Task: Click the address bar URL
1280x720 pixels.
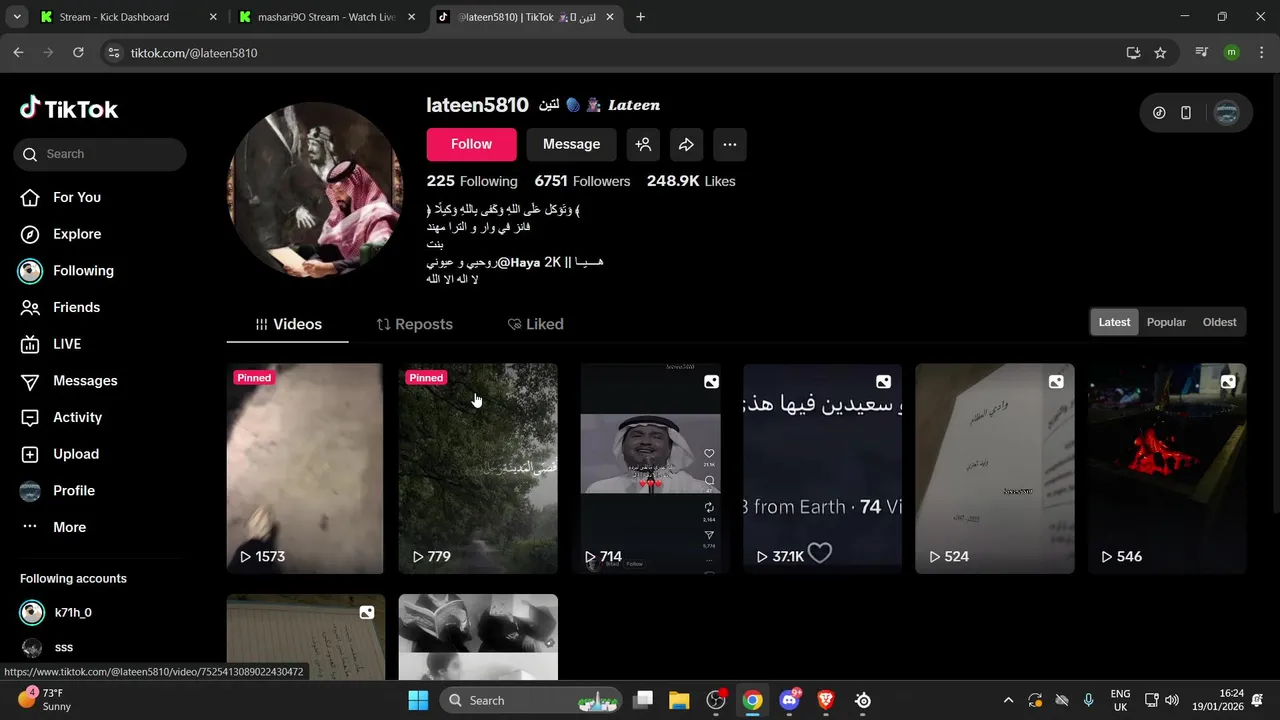Action: [x=194, y=53]
